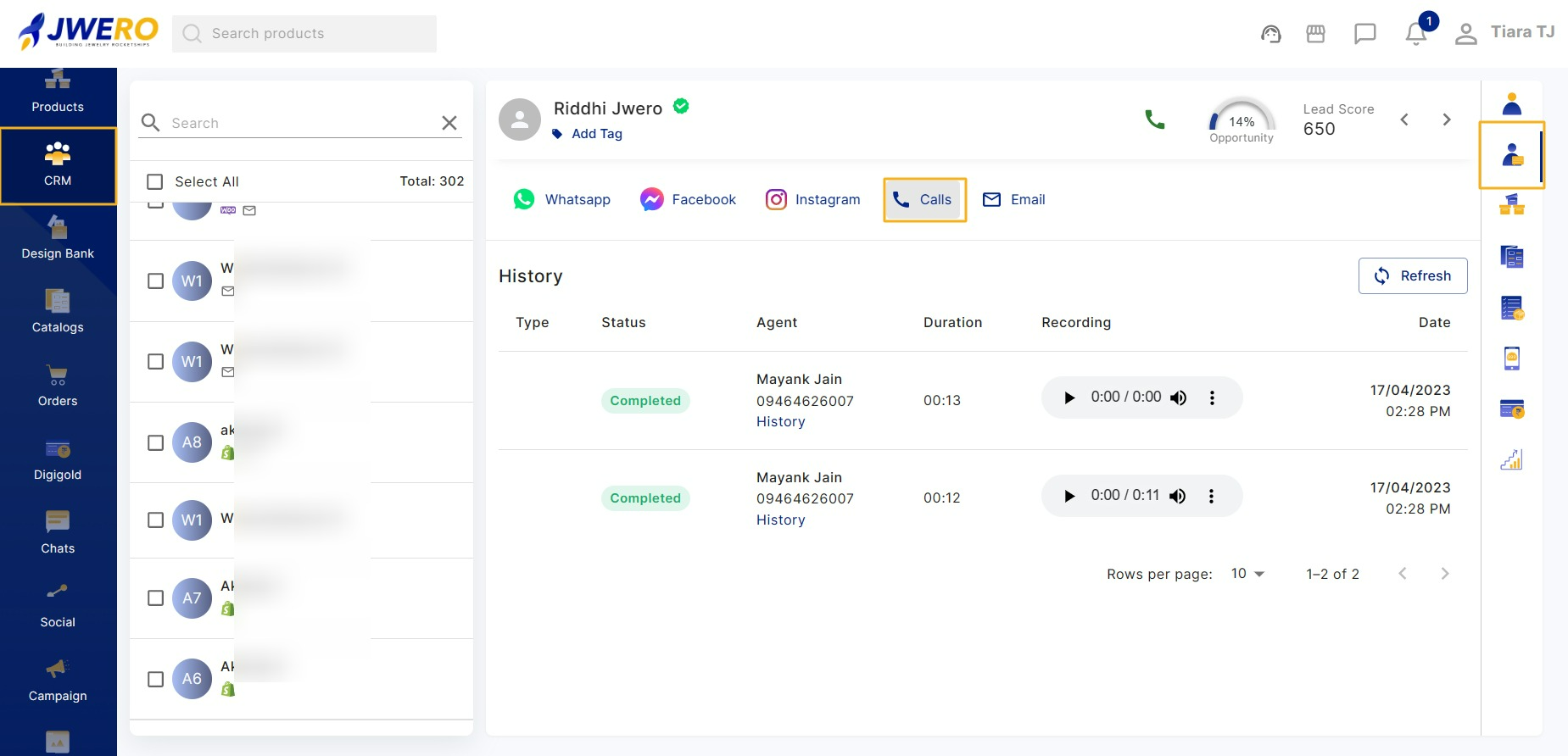Select the Calls tab
Viewport: 1568px width, 756px height.
[x=924, y=199]
